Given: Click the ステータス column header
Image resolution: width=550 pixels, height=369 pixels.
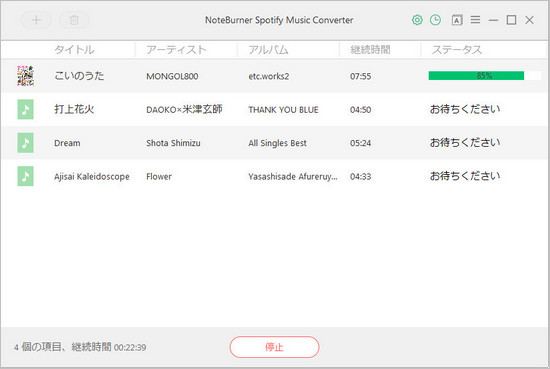Looking at the screenshot, I should click(457, 50).
